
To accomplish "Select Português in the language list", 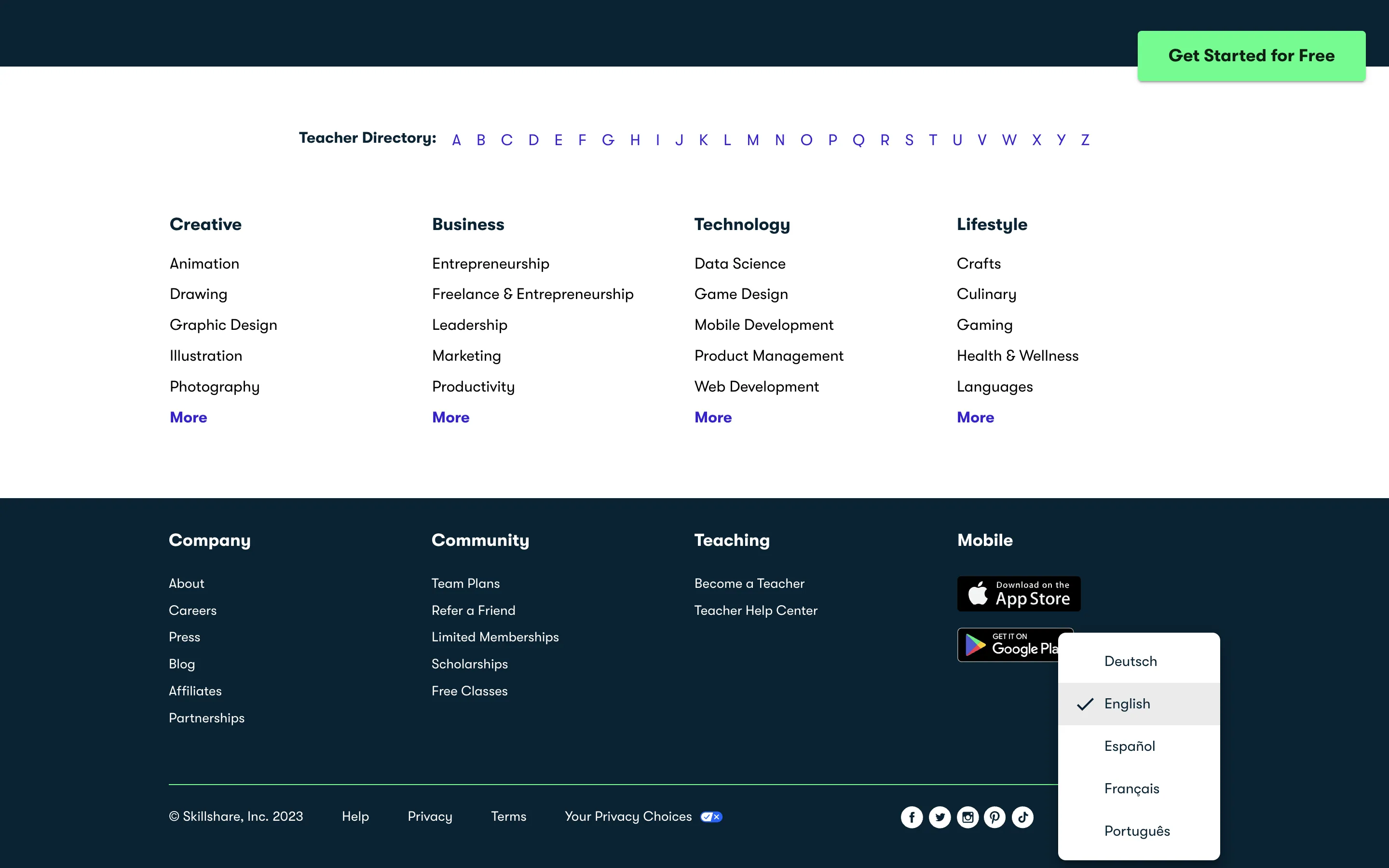I will [1136, 831].
